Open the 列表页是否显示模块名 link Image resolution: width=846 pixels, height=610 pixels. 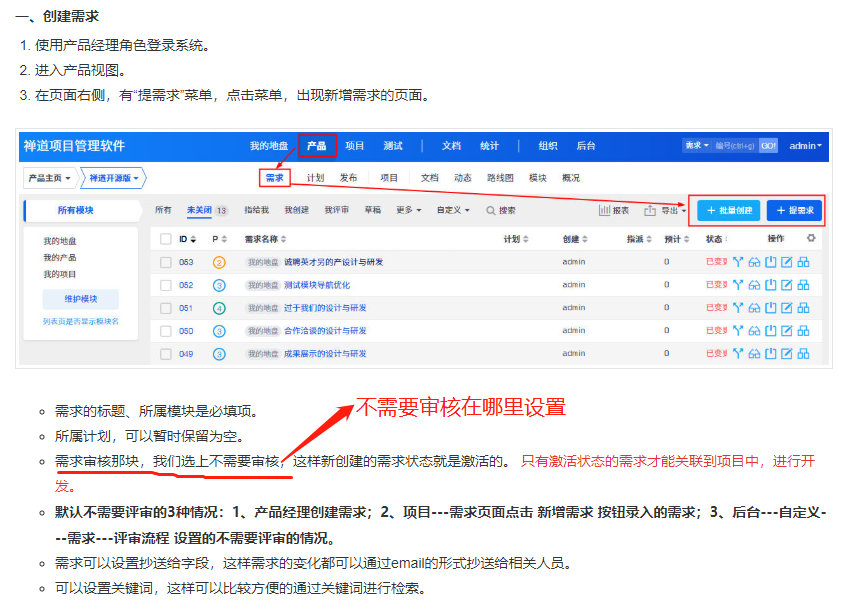tap(81, 321)
